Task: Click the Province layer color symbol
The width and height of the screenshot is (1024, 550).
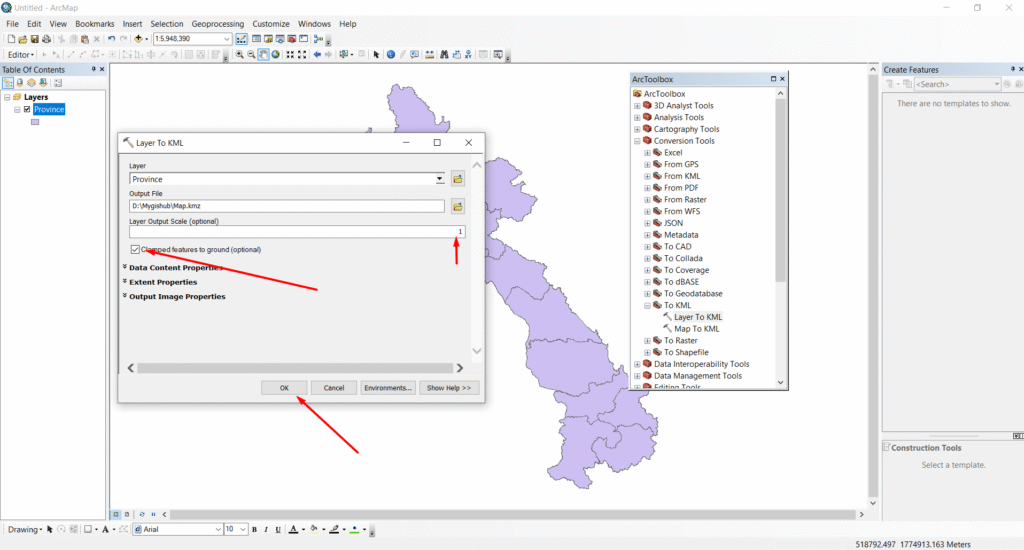Action: click(35, 121)
